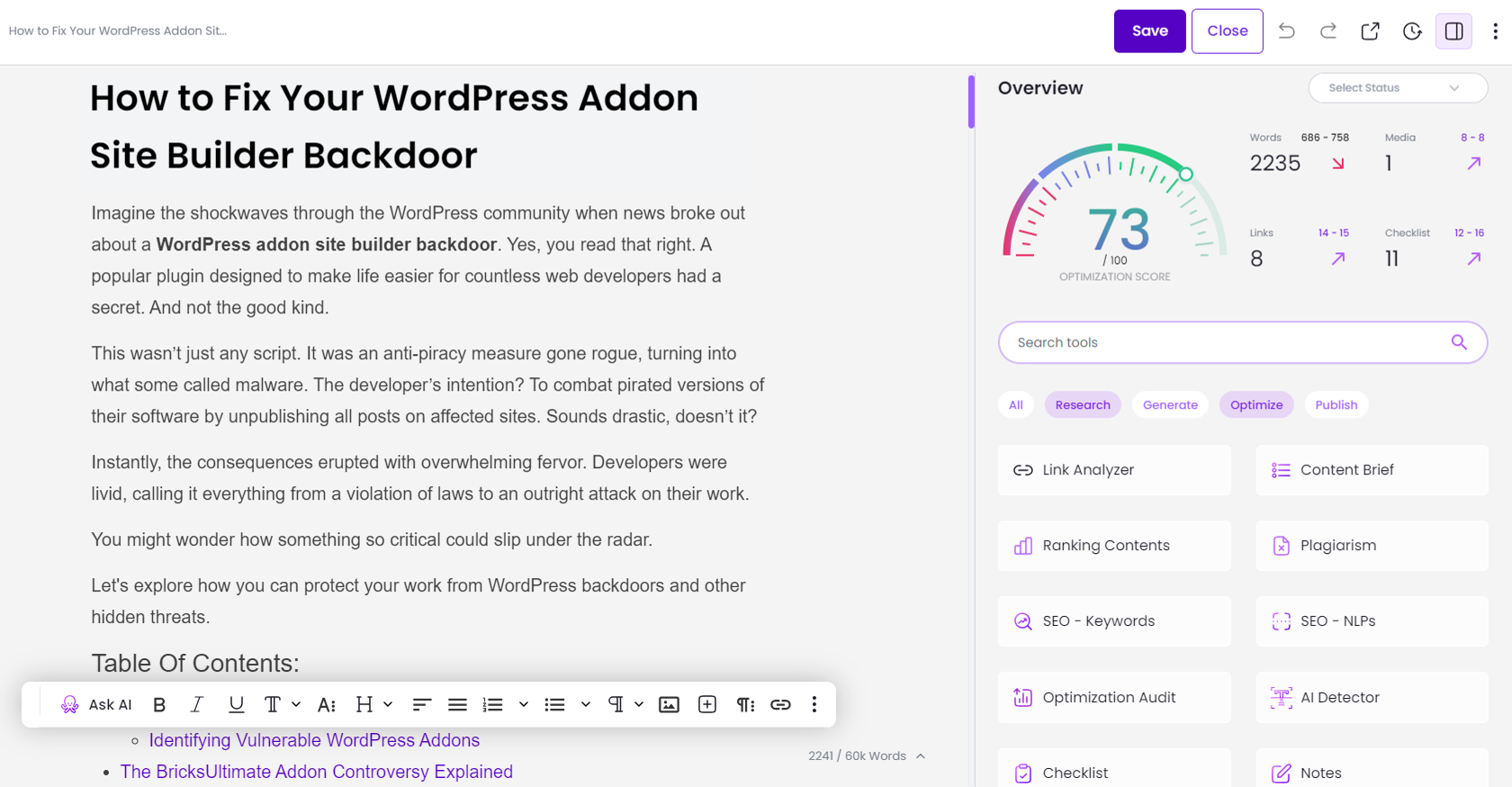Image resolution: width=1512 pixels, height=787 pixels.
Task: Open the top-right more options menu
Action: (1495, 32)
